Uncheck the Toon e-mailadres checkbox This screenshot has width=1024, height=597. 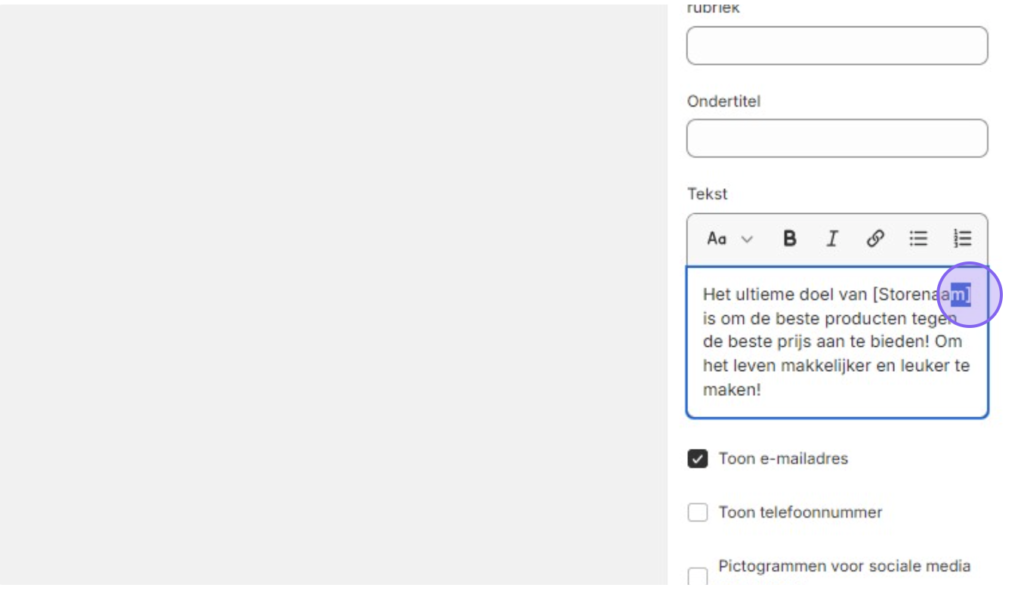point(697,459)
